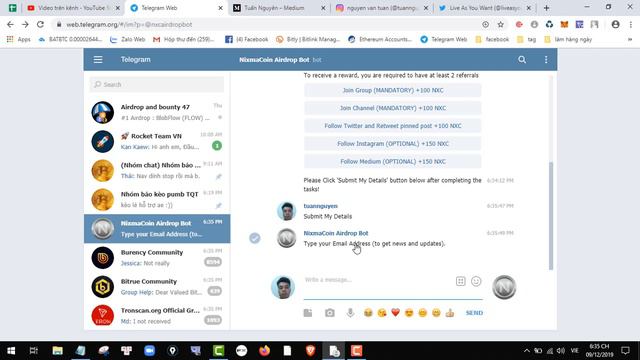Open File Explorer from the taskbar
Image resolution: width=640 pixels, height=360 pixels.
coord(57,351)
